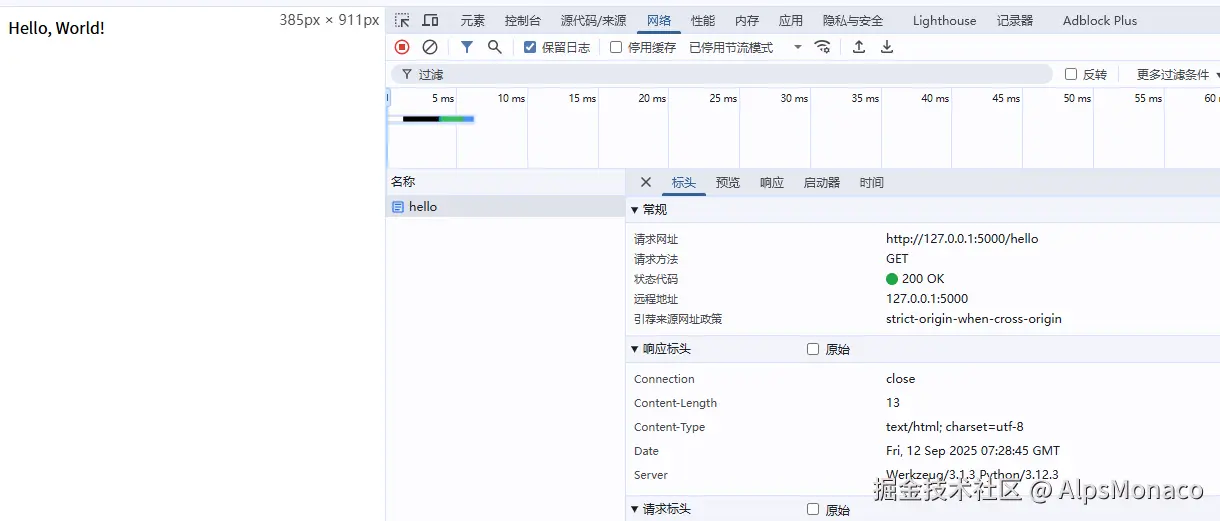Open the Adblock Plus tab
Viewport: 1220px width, 521px height.
click(1100, 20)
